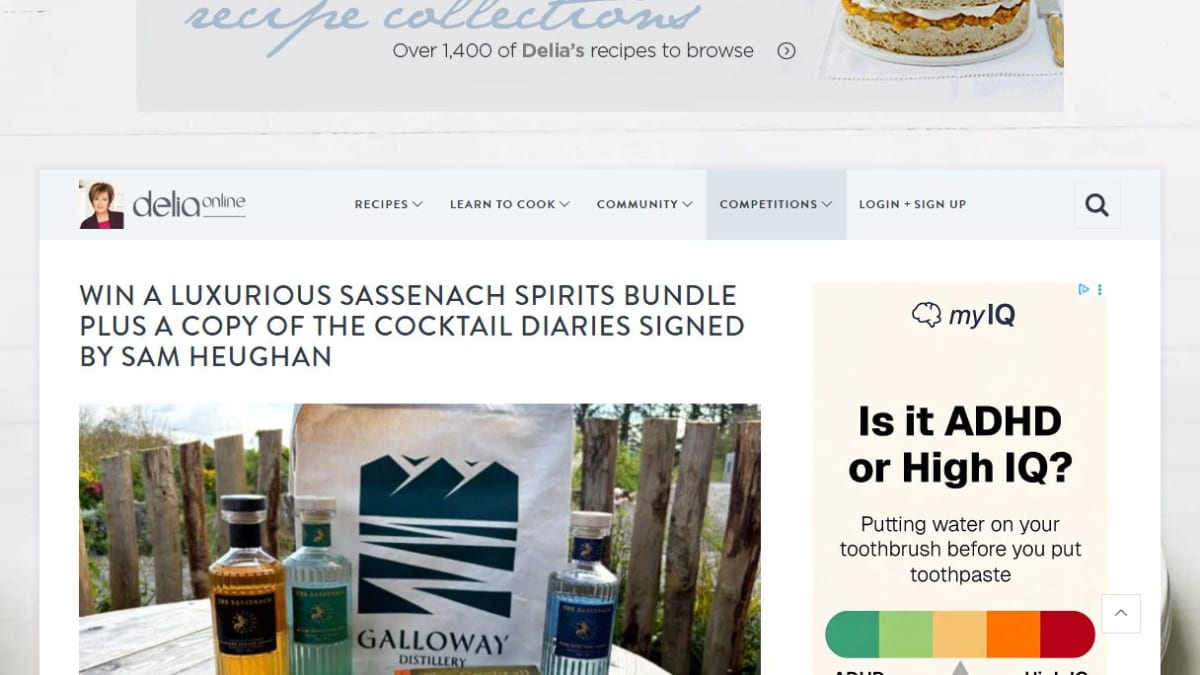Click the ADHD to High IQ color scale
This screenshot has width=1200, height=675.
[960, 634]
